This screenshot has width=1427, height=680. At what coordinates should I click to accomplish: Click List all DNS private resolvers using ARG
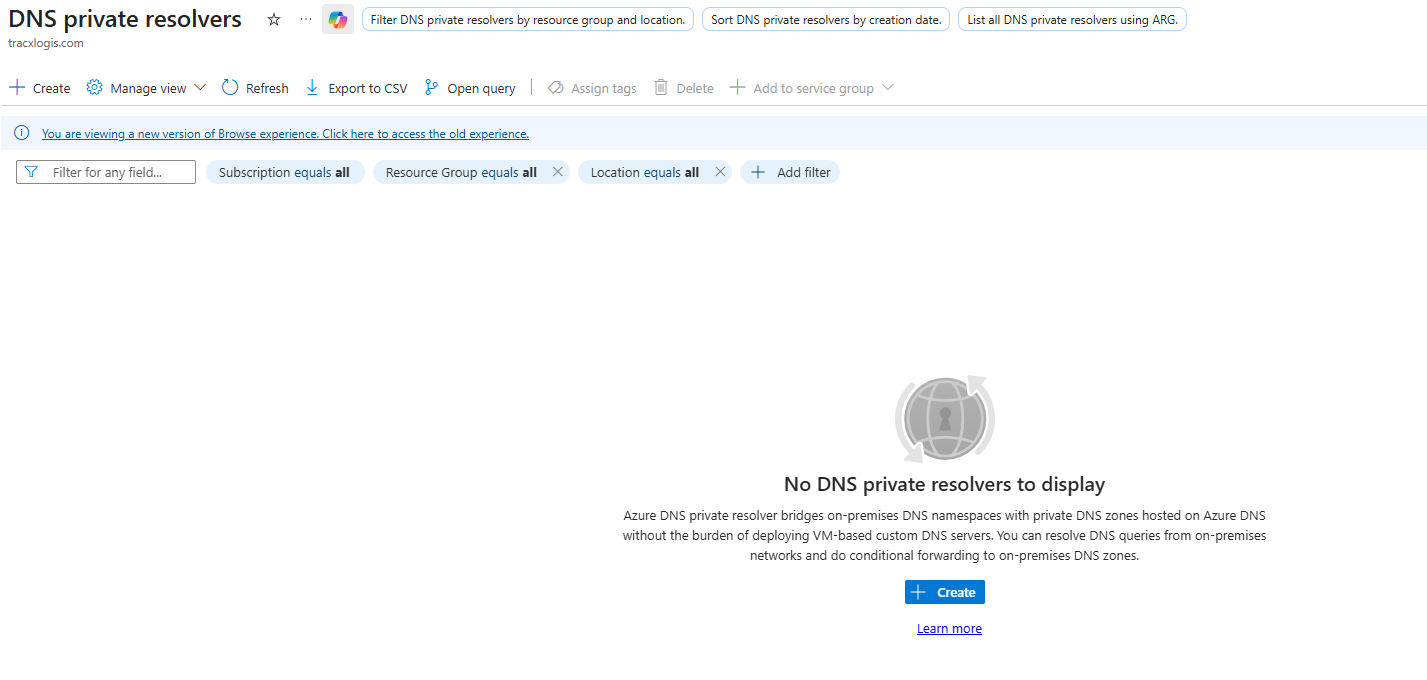coord(1072,20)
